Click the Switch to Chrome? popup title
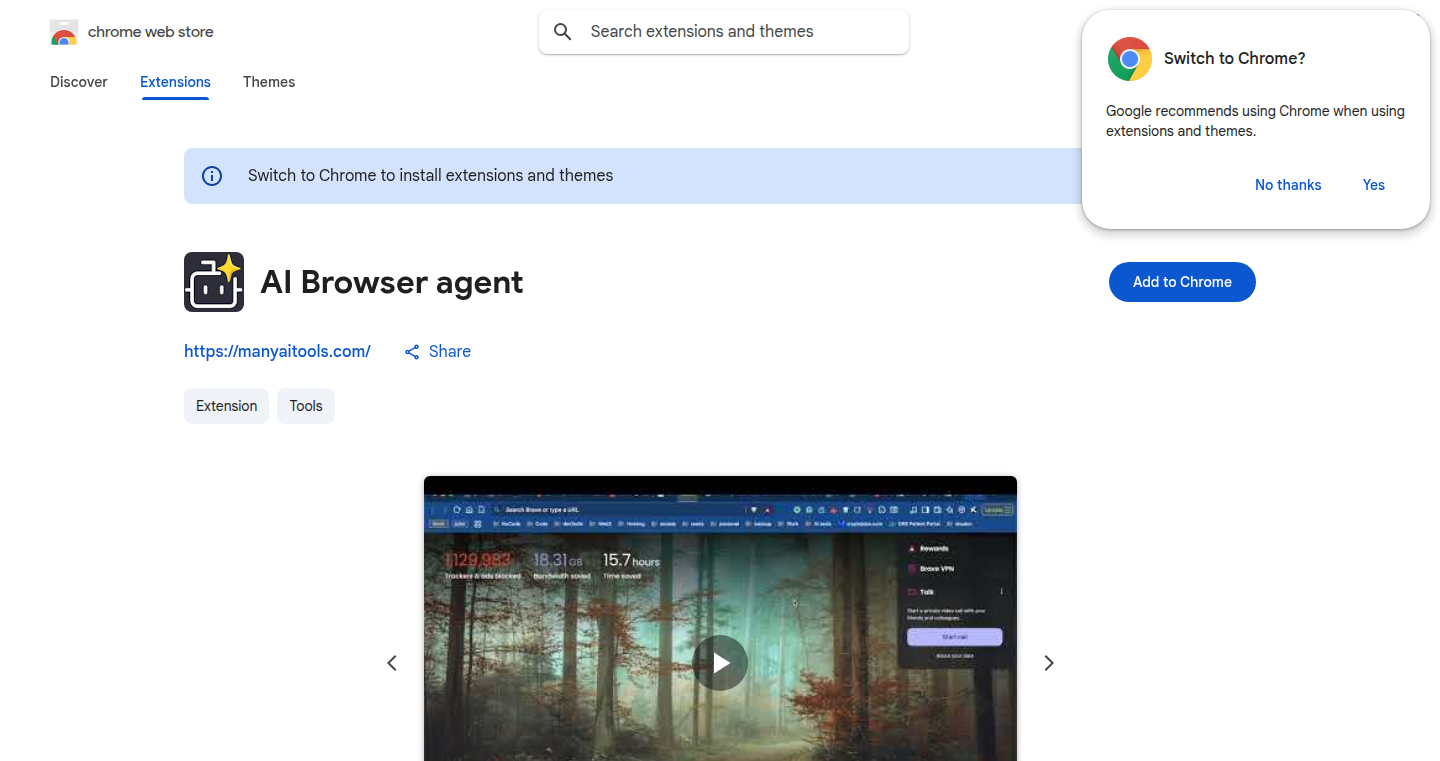Screen dimensions: 1440x761 (1235, 59)
